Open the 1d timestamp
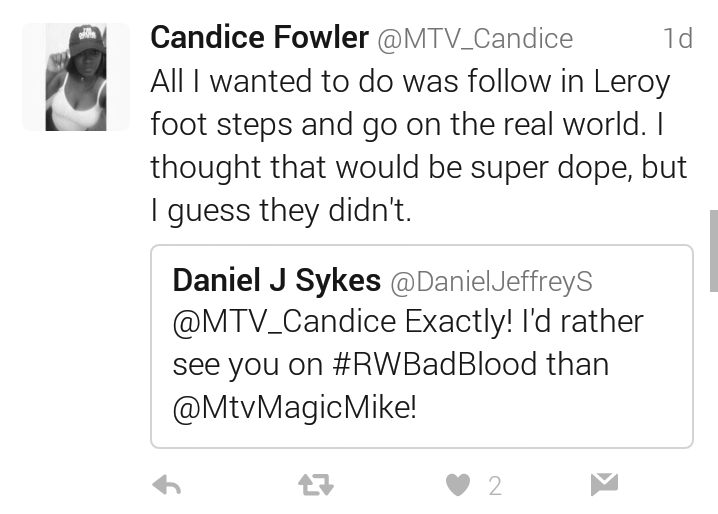The image size is (718, 514). coord(678,38)
